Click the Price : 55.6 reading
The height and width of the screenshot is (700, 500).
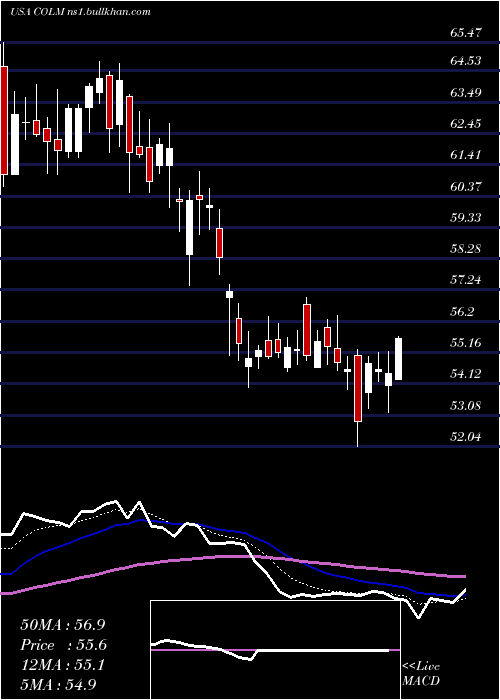point(63,645)
